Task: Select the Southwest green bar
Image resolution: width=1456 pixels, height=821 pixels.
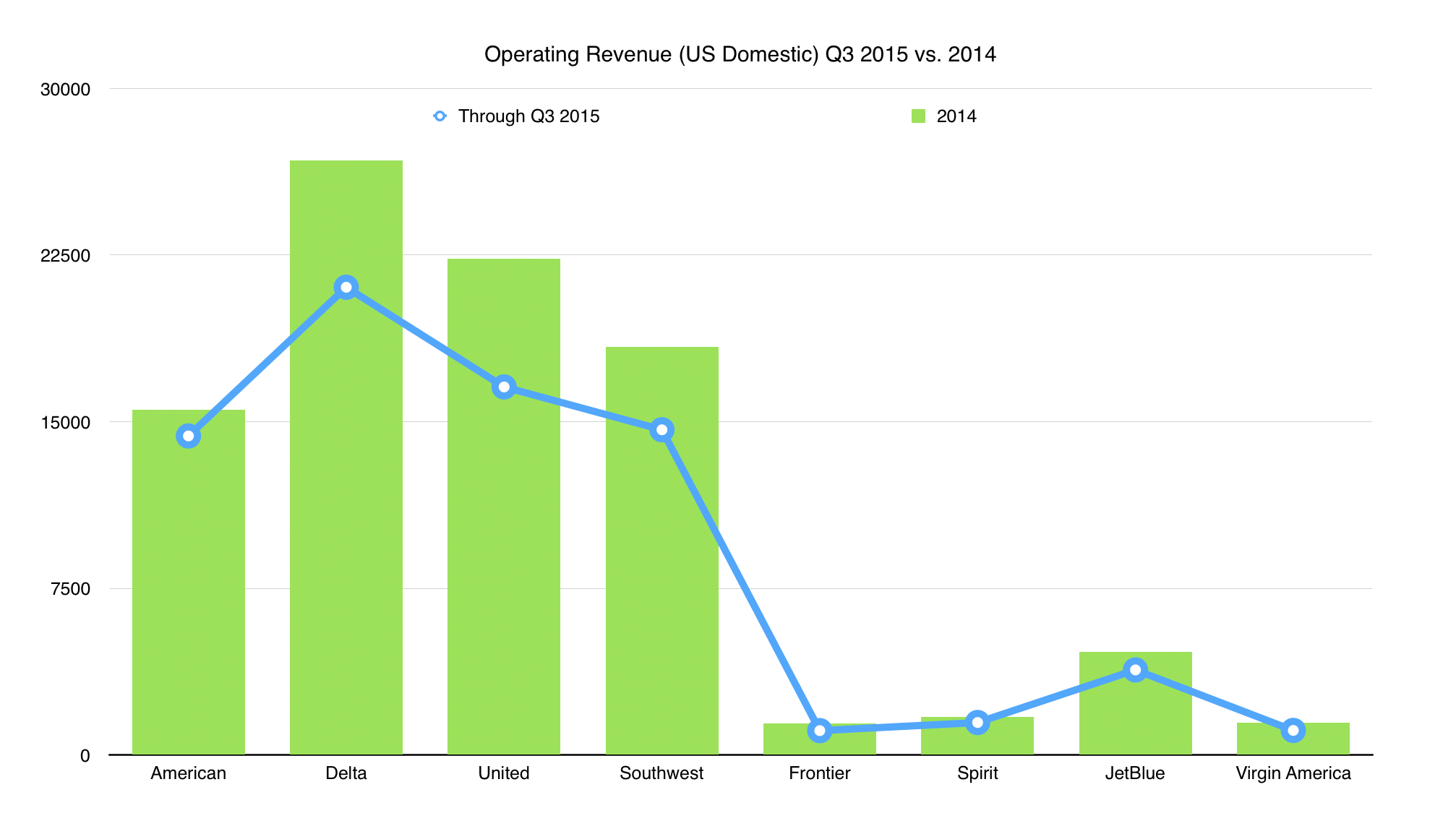Action: pos(662,551)
